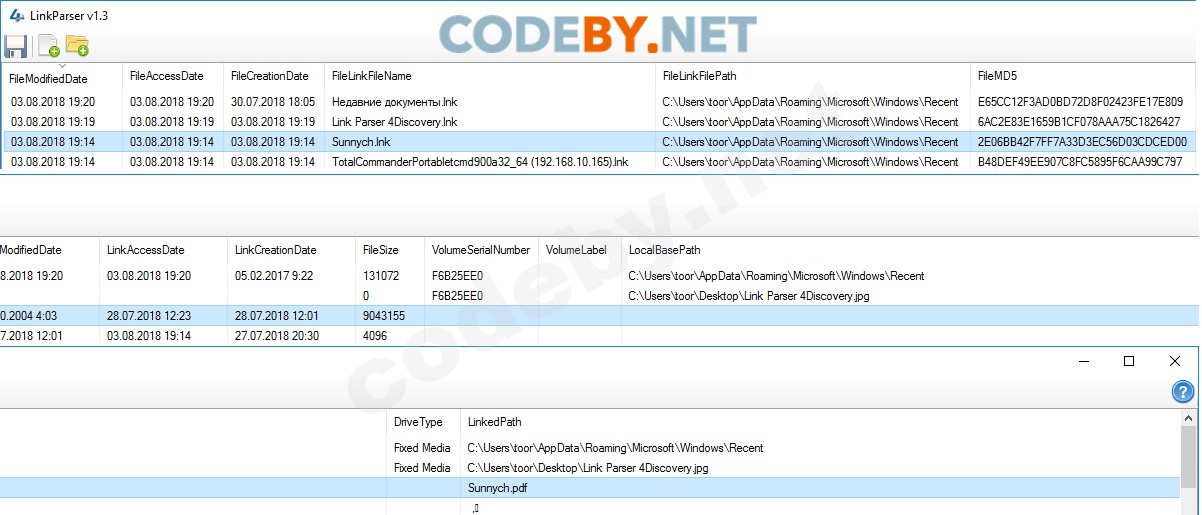
Task: Select the 'Недавние документы.lnk' row
Action: (600, 102)
